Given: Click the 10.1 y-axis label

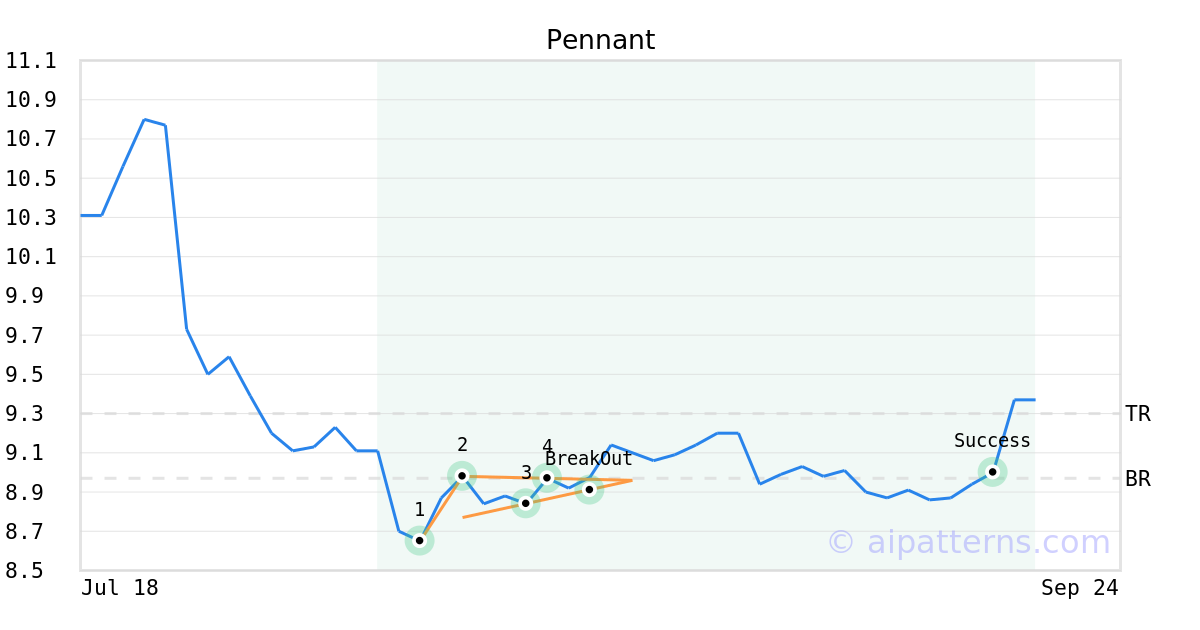Looking at the screenshot, I should (31, 257).
